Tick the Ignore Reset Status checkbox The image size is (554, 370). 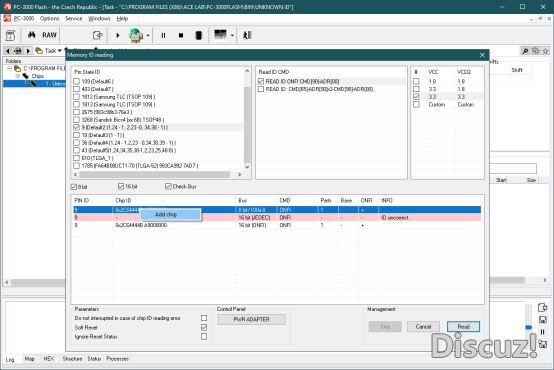204,337
